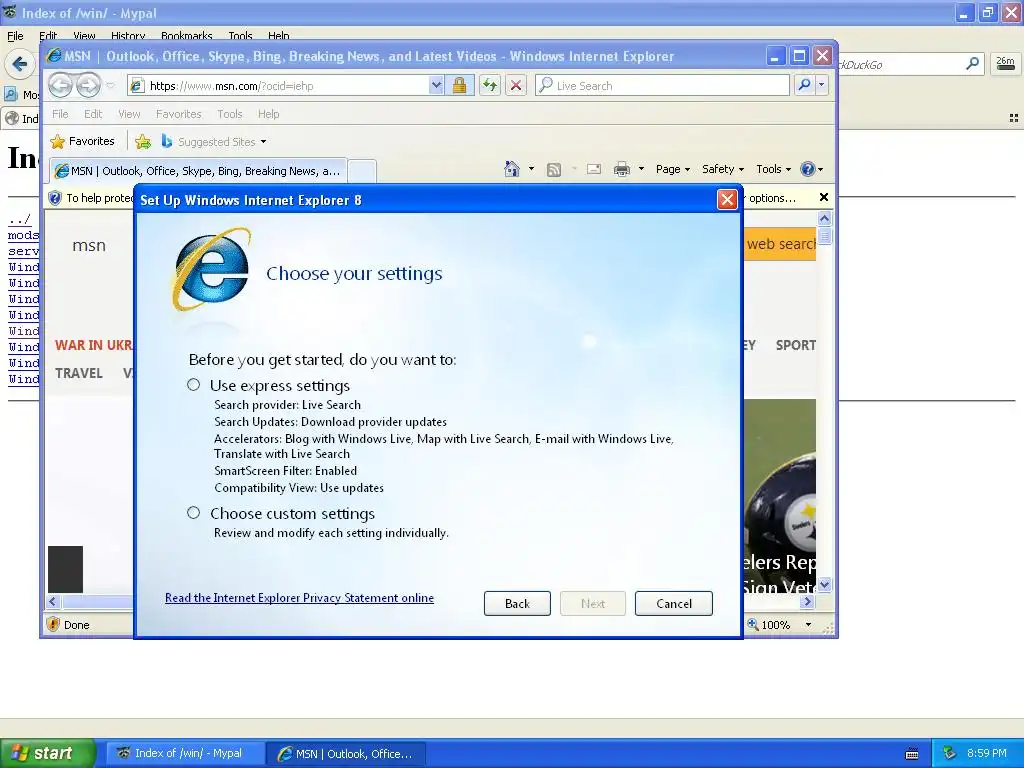
Task: Click the 26m toolbar button in Mypal
Action: [1005, 63]
